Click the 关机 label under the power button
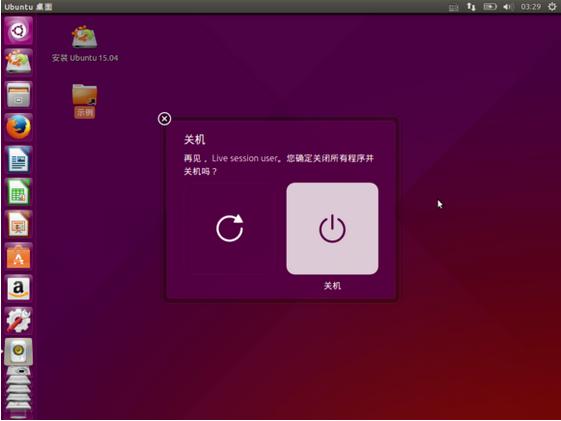561x421 pixels. (332, 286)
